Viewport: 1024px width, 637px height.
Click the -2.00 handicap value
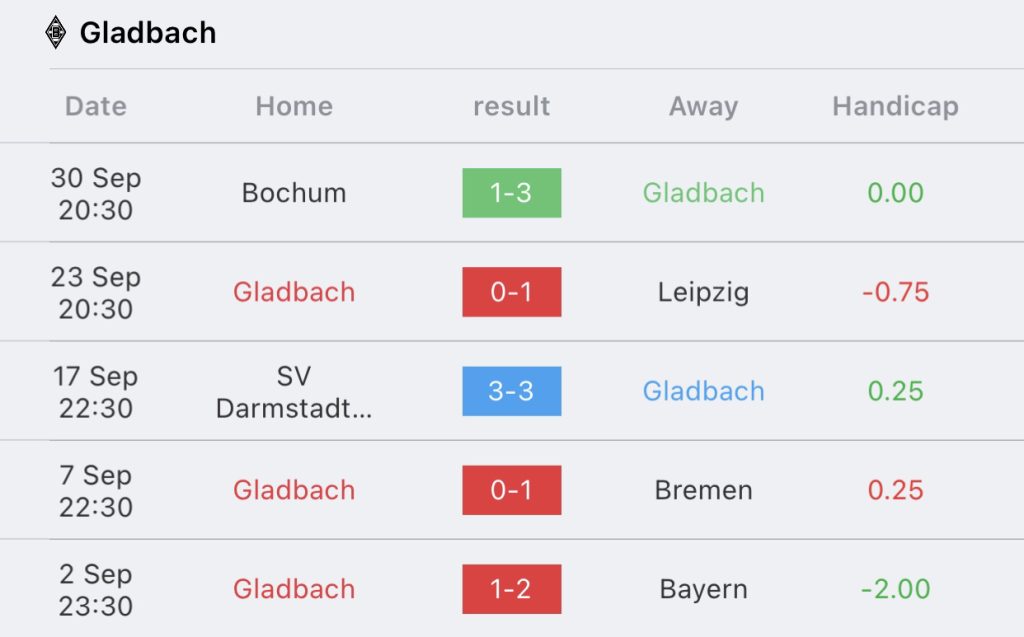pos(895,589)
